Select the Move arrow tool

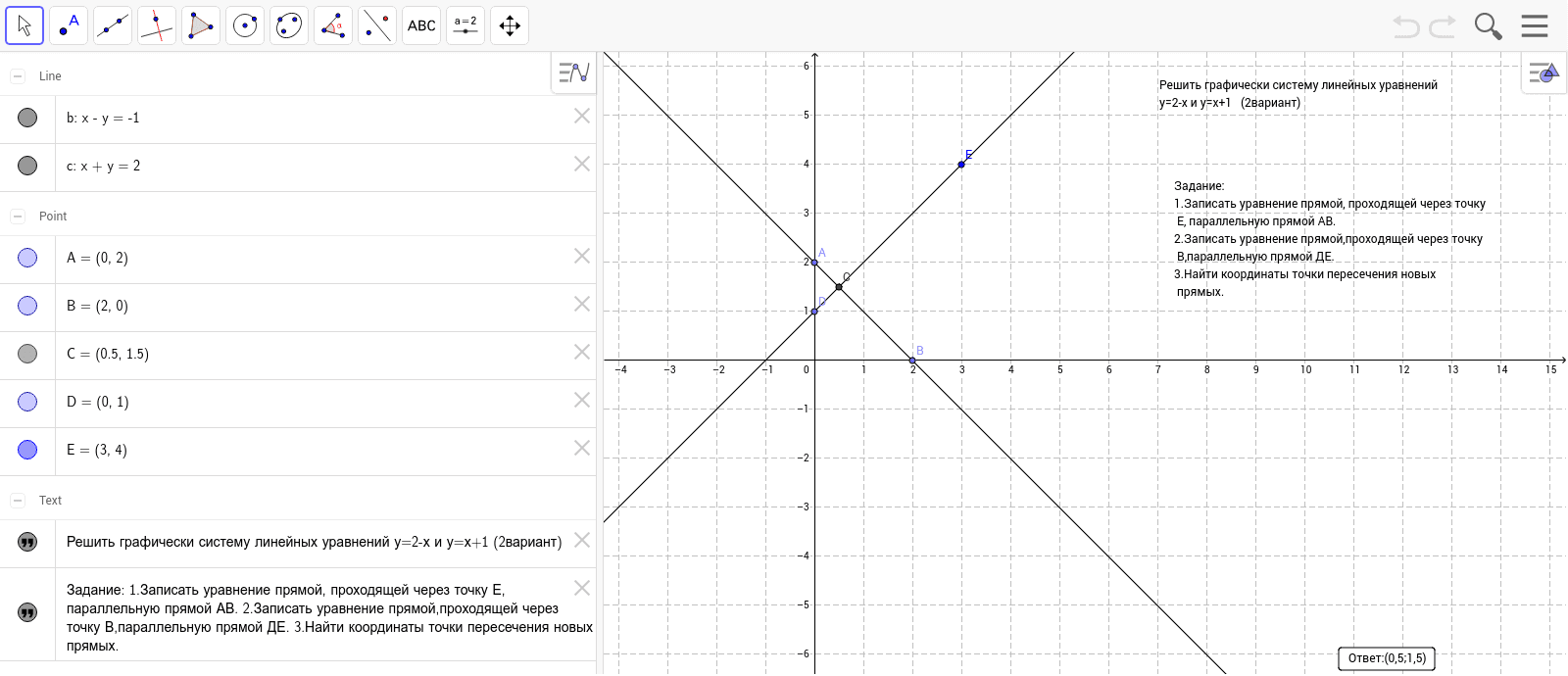point(24,25)
